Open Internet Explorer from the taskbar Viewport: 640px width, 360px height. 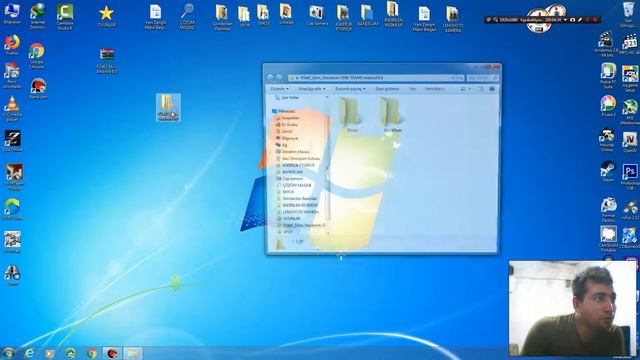pyautogui.click(x=29, y=353)
